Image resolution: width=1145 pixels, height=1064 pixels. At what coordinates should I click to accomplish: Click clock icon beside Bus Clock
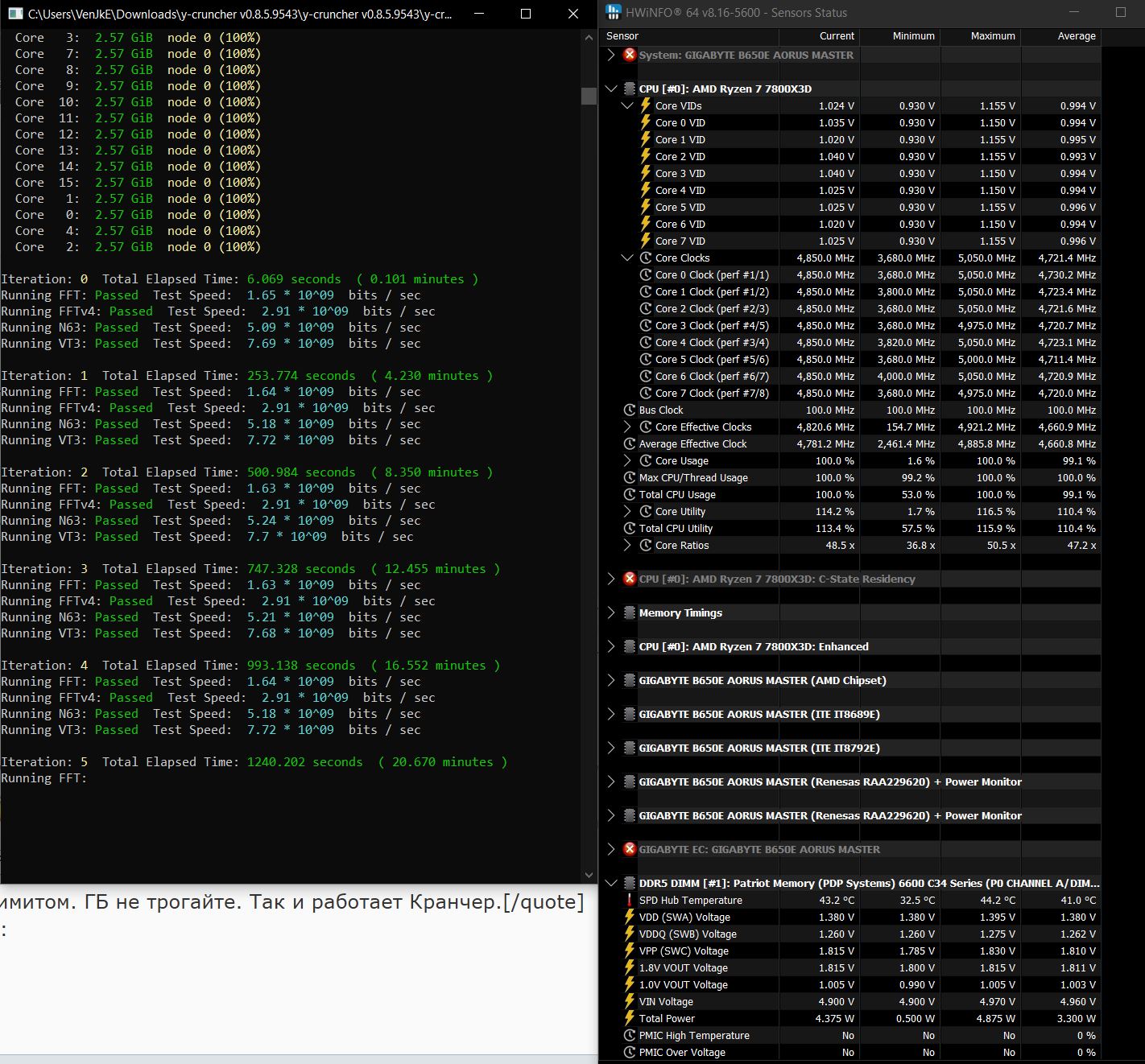click(630, 410)
